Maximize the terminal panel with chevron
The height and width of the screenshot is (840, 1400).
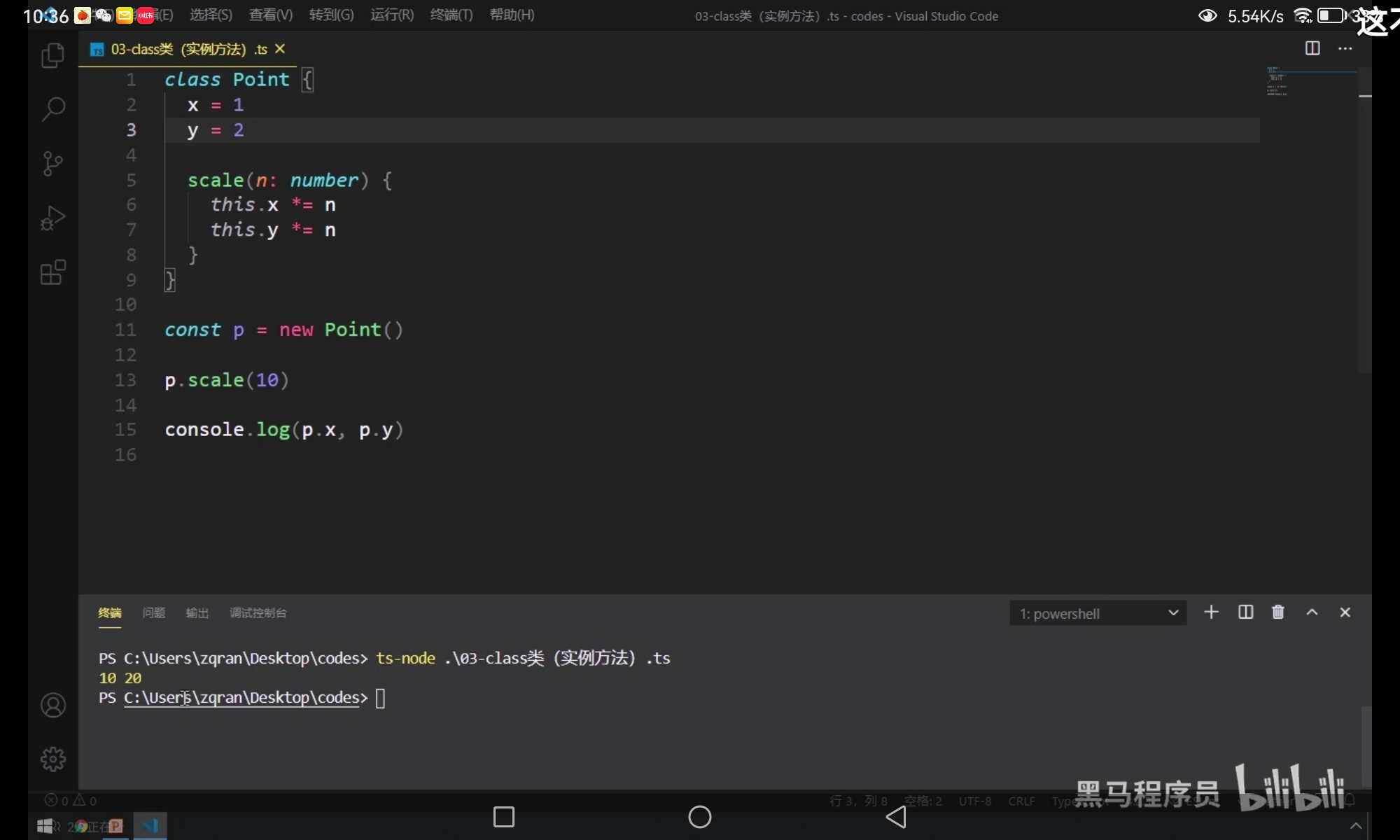(1312, 612)
